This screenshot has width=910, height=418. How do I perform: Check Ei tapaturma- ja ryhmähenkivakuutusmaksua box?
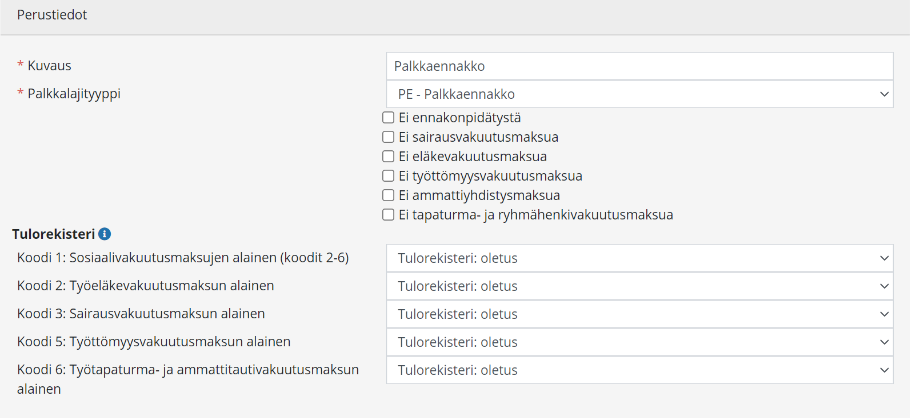388,215
